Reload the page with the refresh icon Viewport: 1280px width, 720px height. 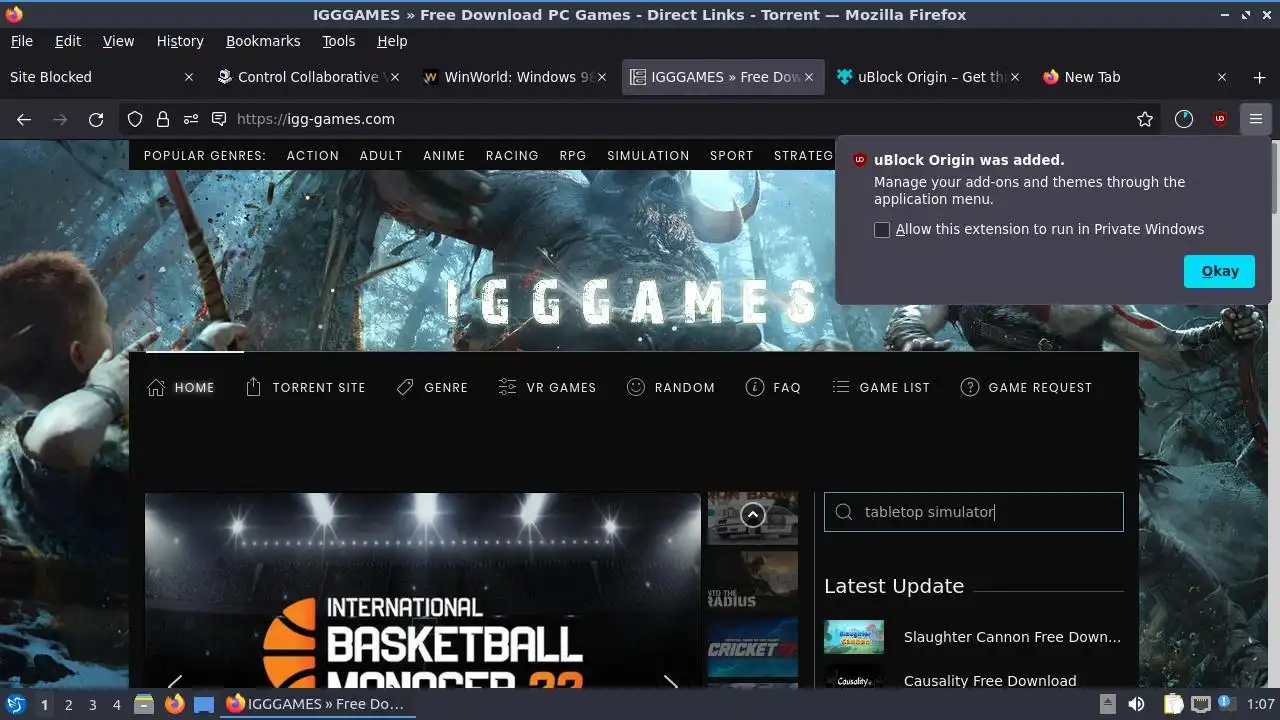click(96, 119)
